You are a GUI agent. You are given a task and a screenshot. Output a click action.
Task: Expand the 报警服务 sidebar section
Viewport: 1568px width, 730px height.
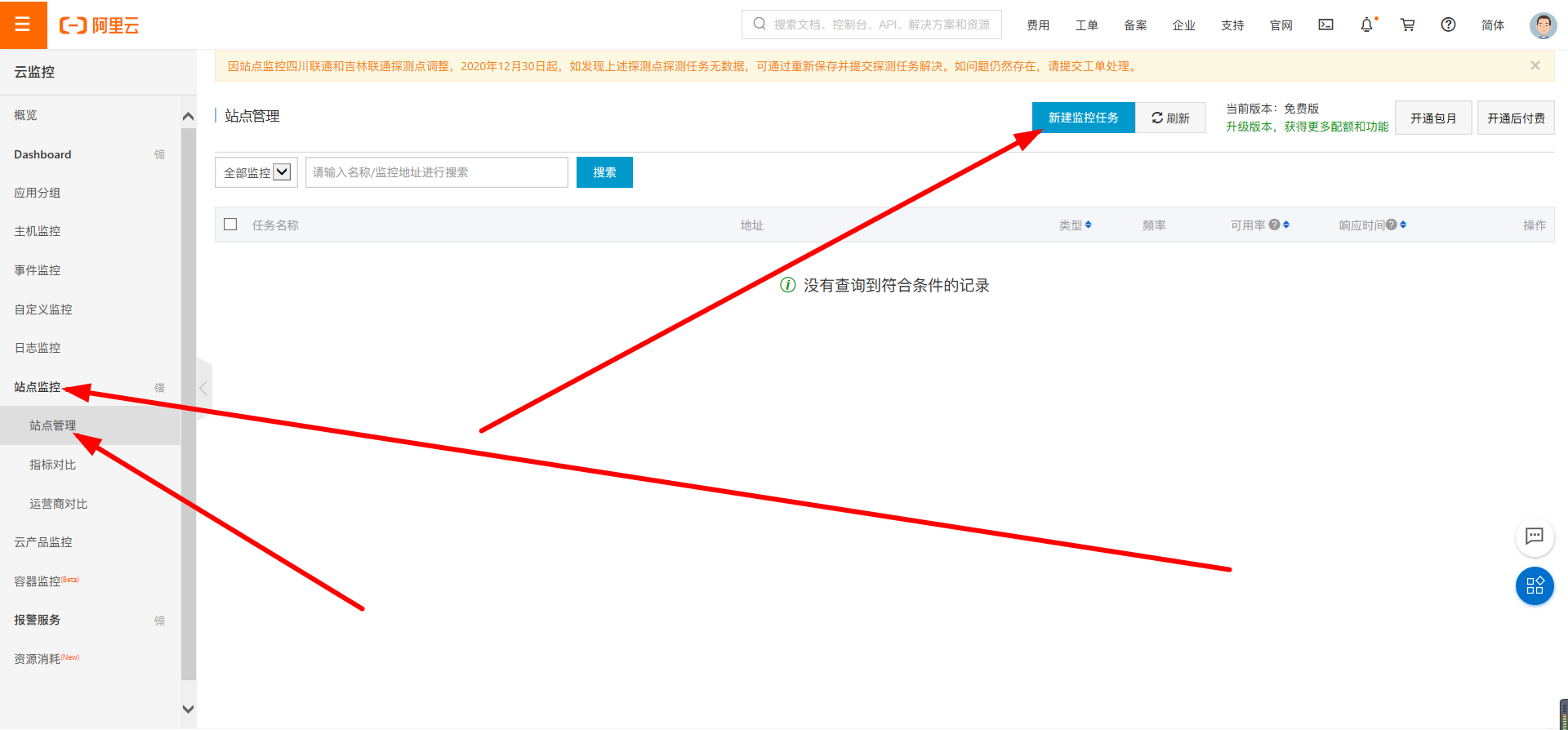pos(159,620)
